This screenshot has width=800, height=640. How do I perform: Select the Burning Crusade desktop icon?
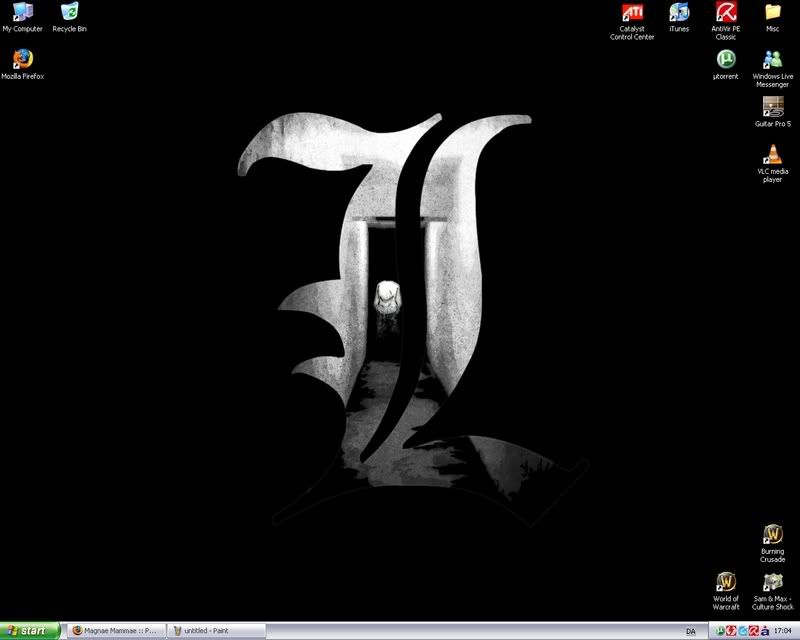tap(772, 544)
